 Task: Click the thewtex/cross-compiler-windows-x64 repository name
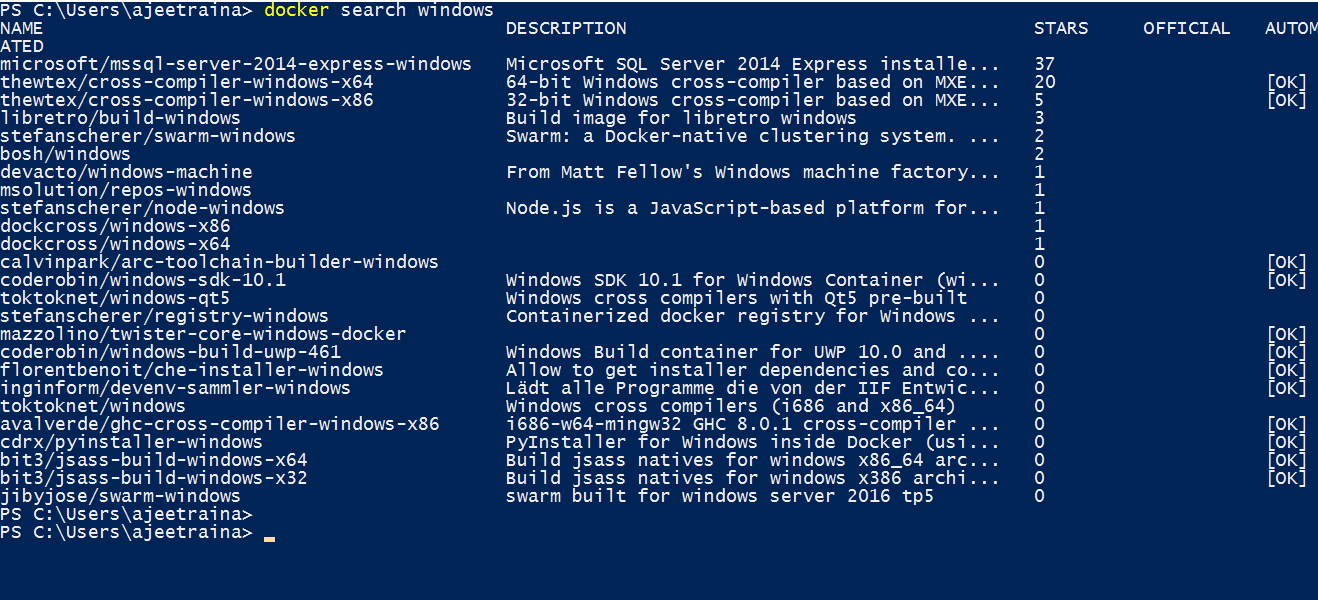[x=187, y=82]
